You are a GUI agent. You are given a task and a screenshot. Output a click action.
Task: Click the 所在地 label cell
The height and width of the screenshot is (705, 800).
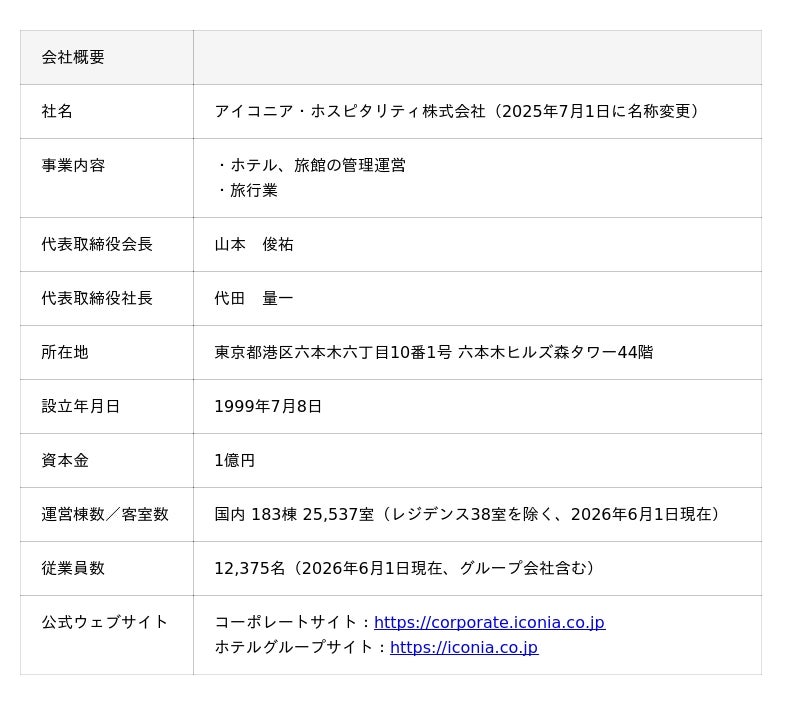(x=107, y=352)
